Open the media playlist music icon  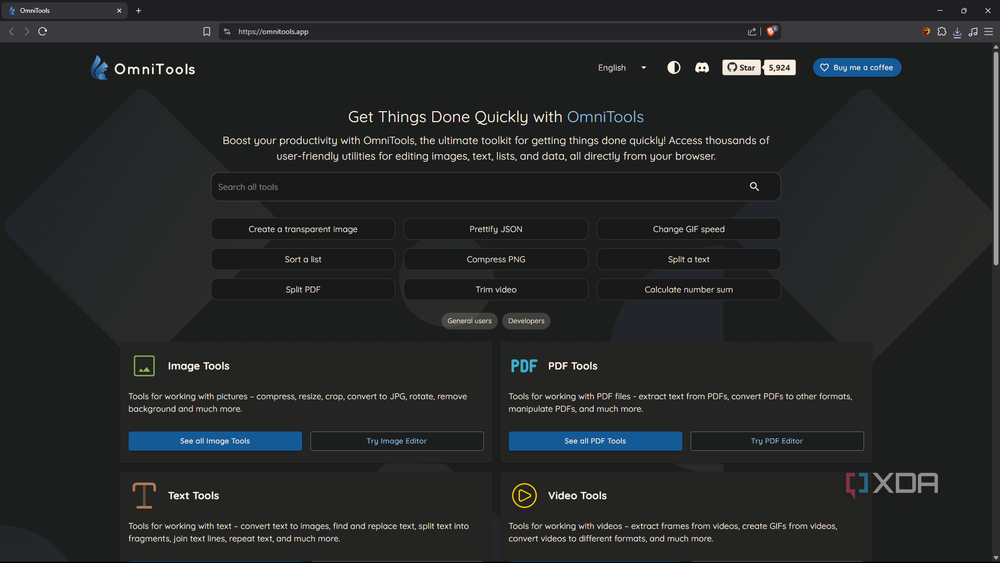973,31
